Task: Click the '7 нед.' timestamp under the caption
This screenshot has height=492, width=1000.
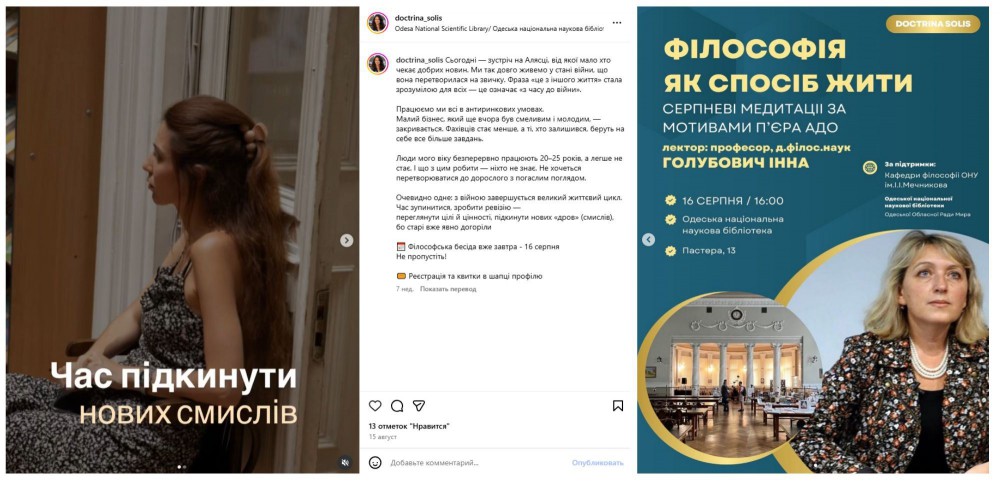Action: [405, 289]
